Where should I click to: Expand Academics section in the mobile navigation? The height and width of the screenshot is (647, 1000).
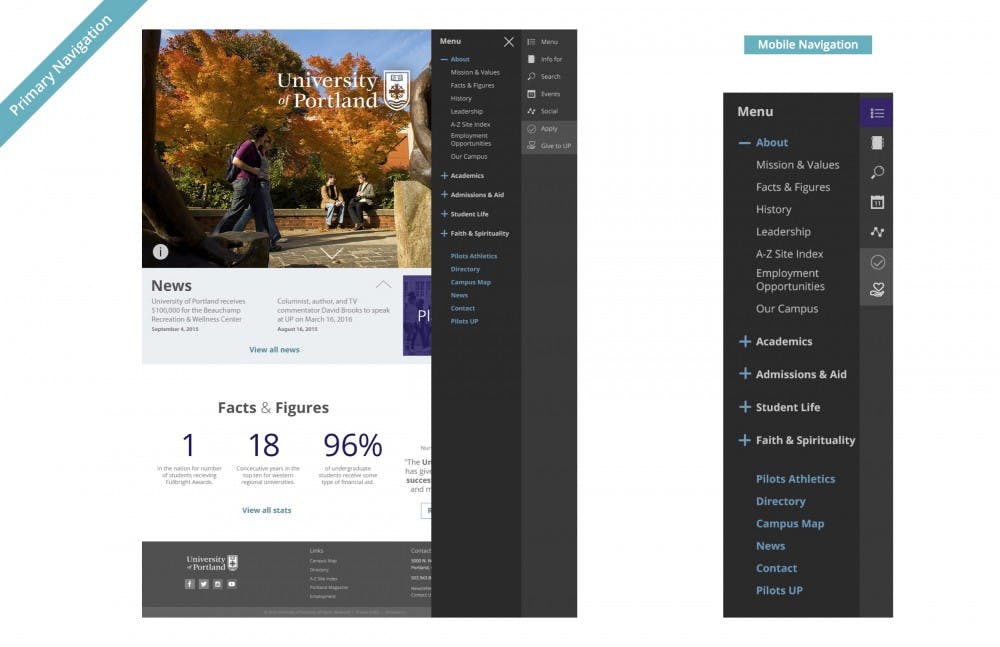pyautogui.click(x=744, y=342)
